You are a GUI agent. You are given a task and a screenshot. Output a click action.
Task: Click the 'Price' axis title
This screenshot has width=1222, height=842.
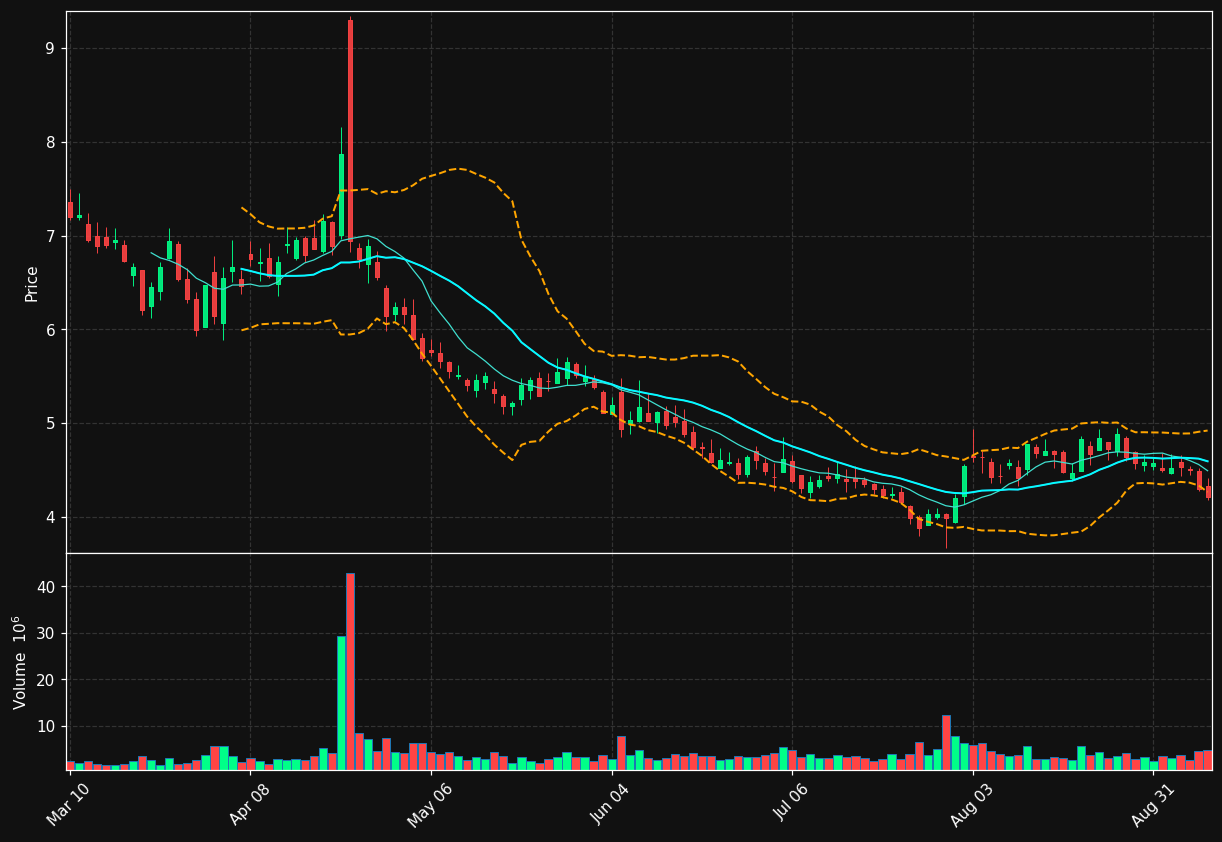tap(31, 283)
